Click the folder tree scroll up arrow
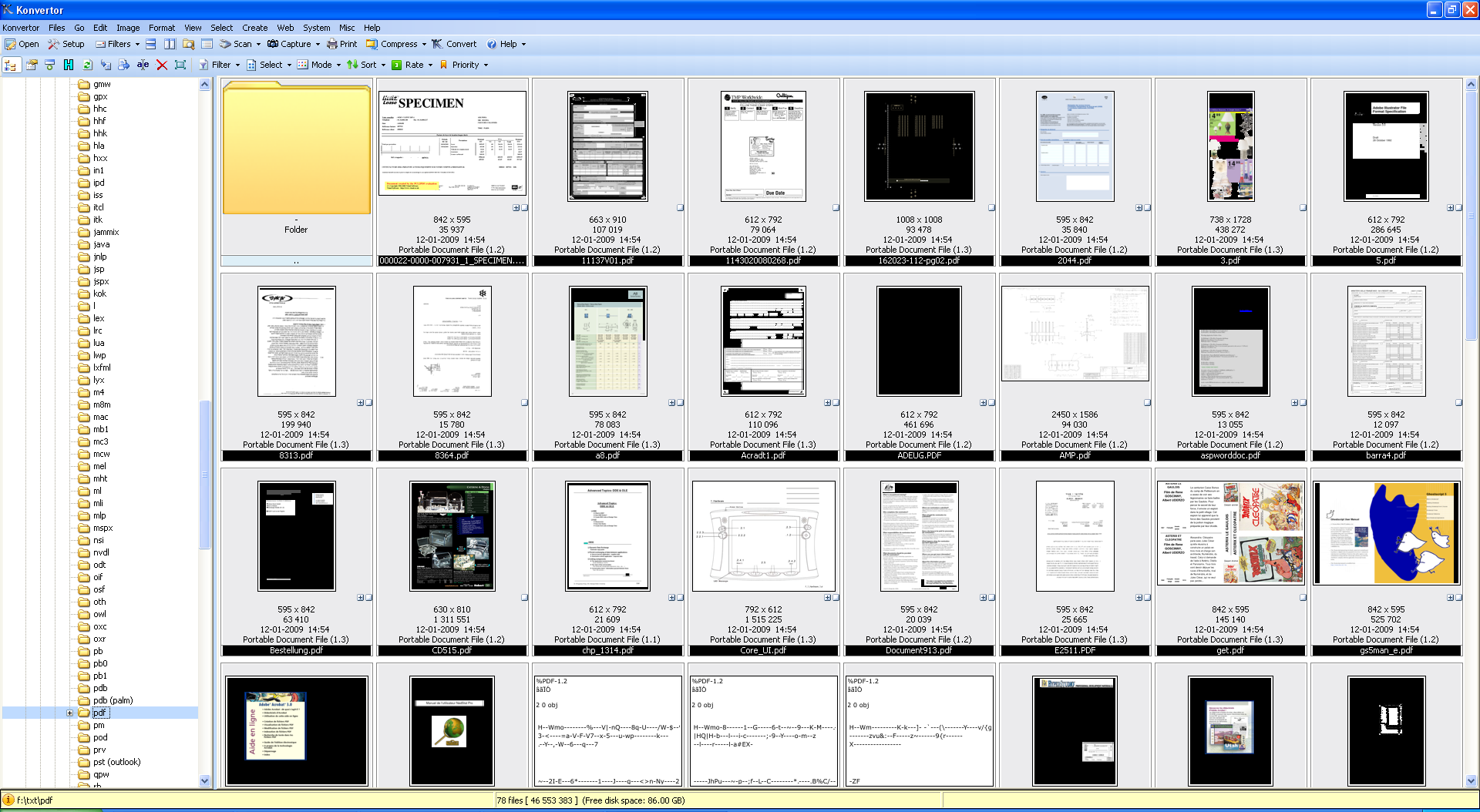 (x=205, y=85)
